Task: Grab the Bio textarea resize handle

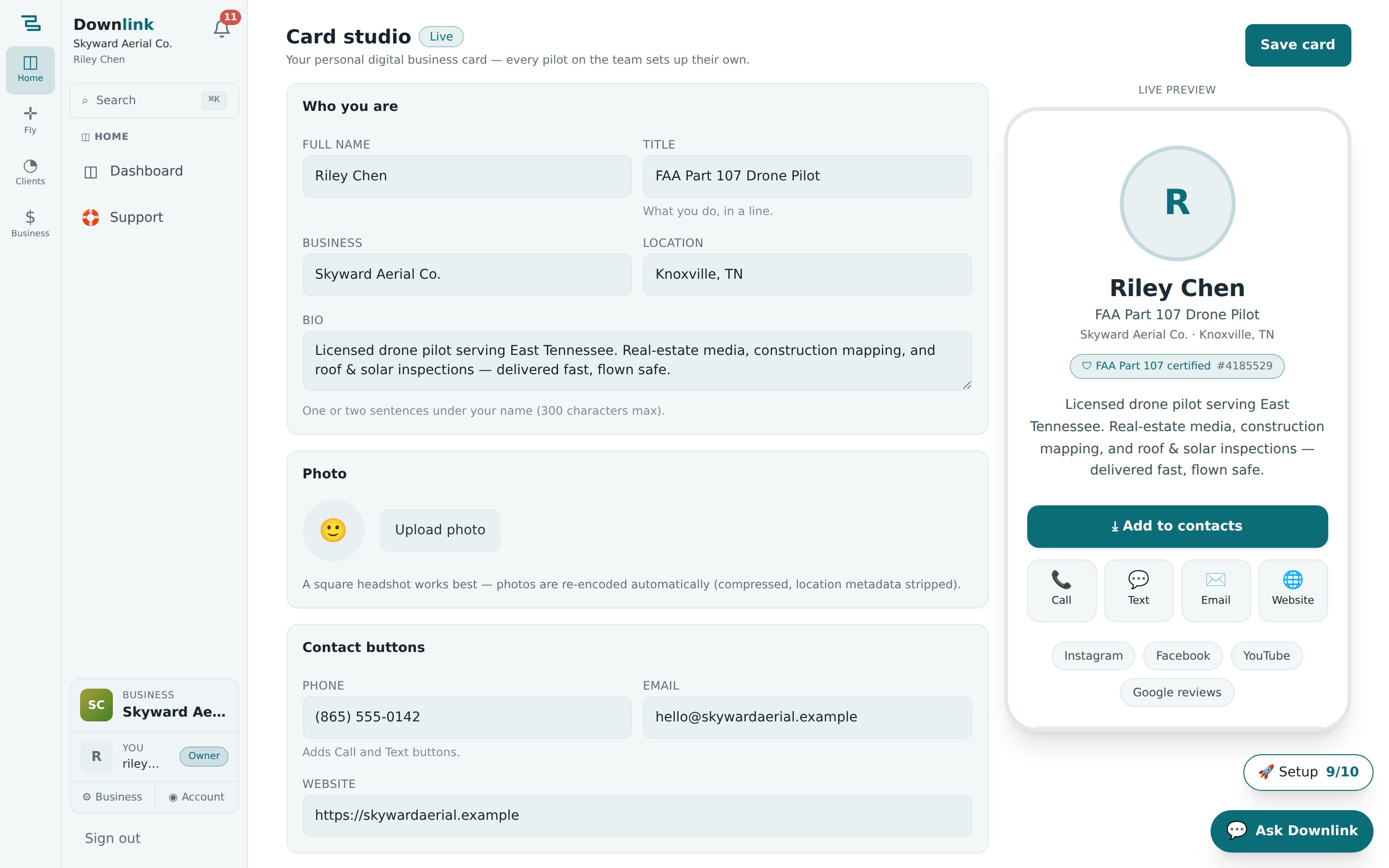Action: [x=967, y=385]
